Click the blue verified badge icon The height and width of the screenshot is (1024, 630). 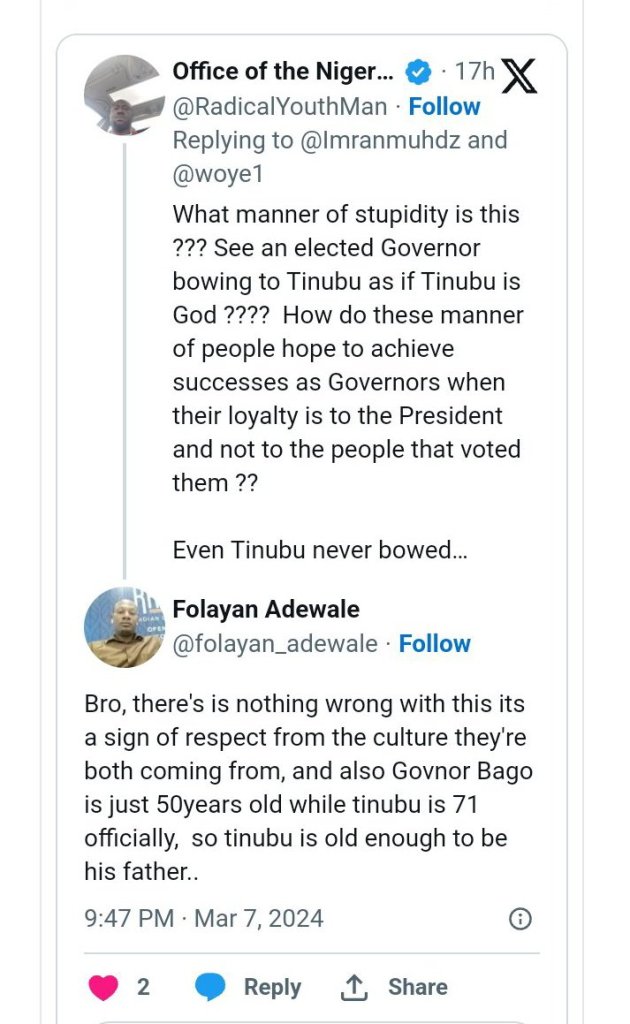point(417,72)
